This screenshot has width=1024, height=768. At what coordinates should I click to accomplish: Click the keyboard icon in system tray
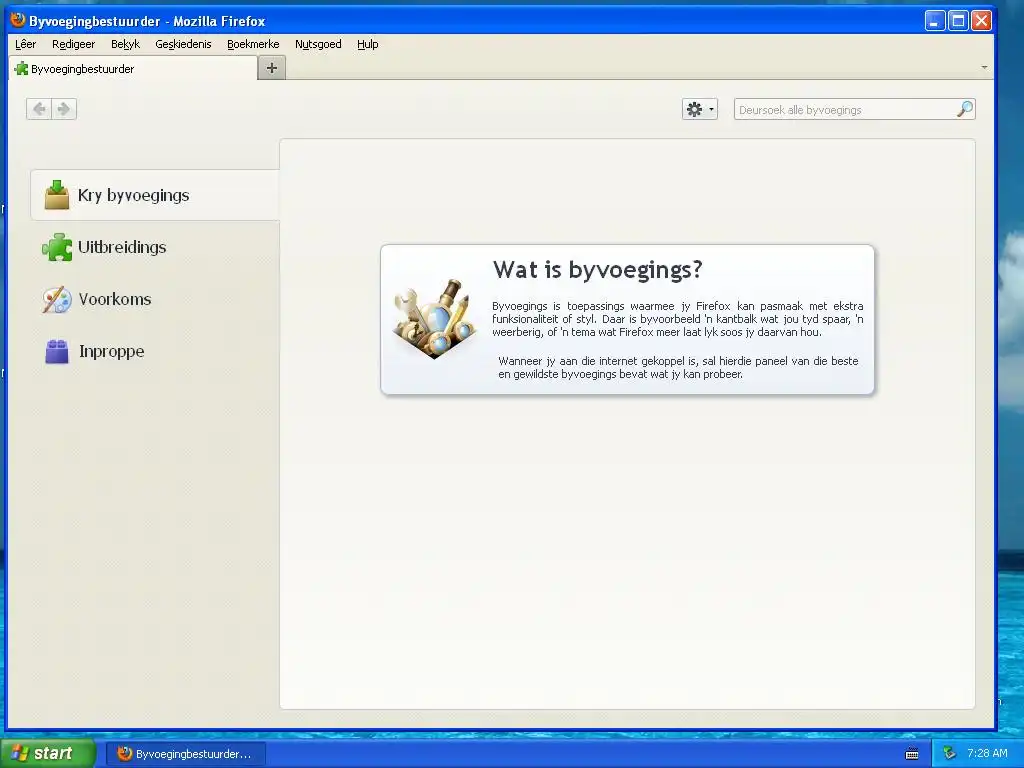tap(912, 754)
